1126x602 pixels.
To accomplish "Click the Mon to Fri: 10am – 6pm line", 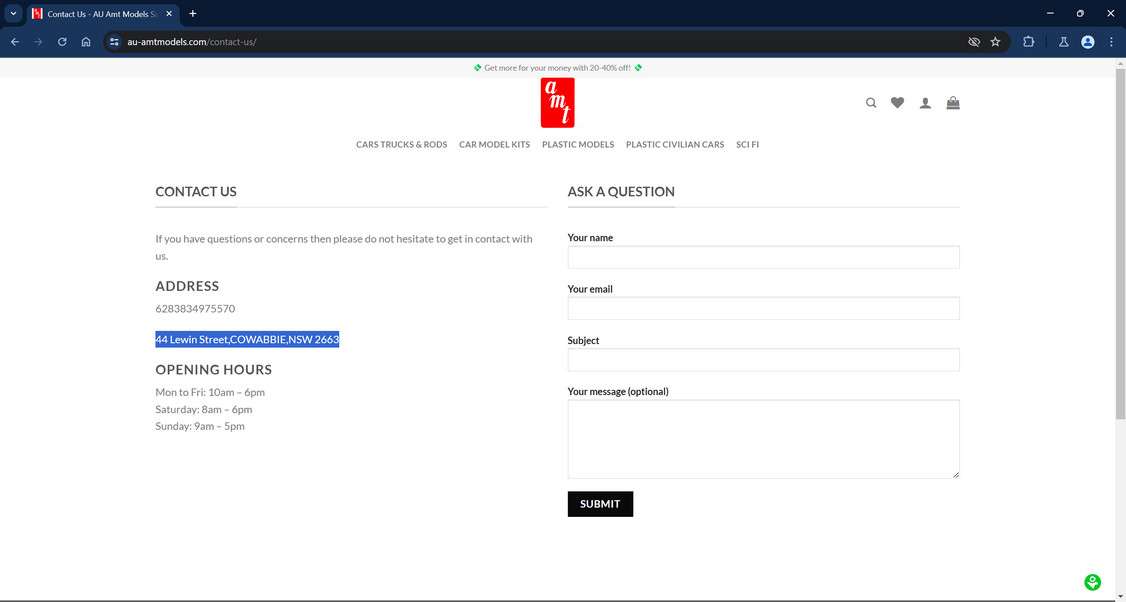I will 210,392.
